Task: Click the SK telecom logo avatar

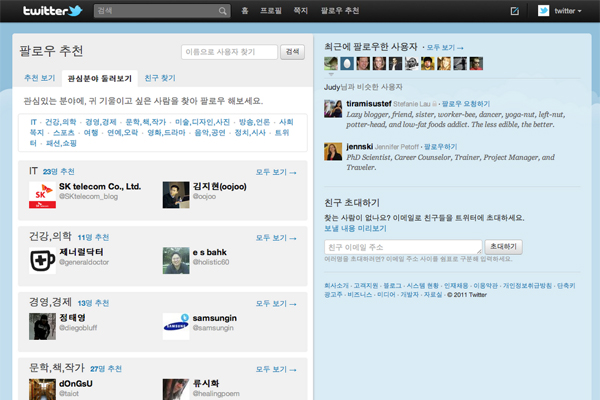Action: [42, 193]
